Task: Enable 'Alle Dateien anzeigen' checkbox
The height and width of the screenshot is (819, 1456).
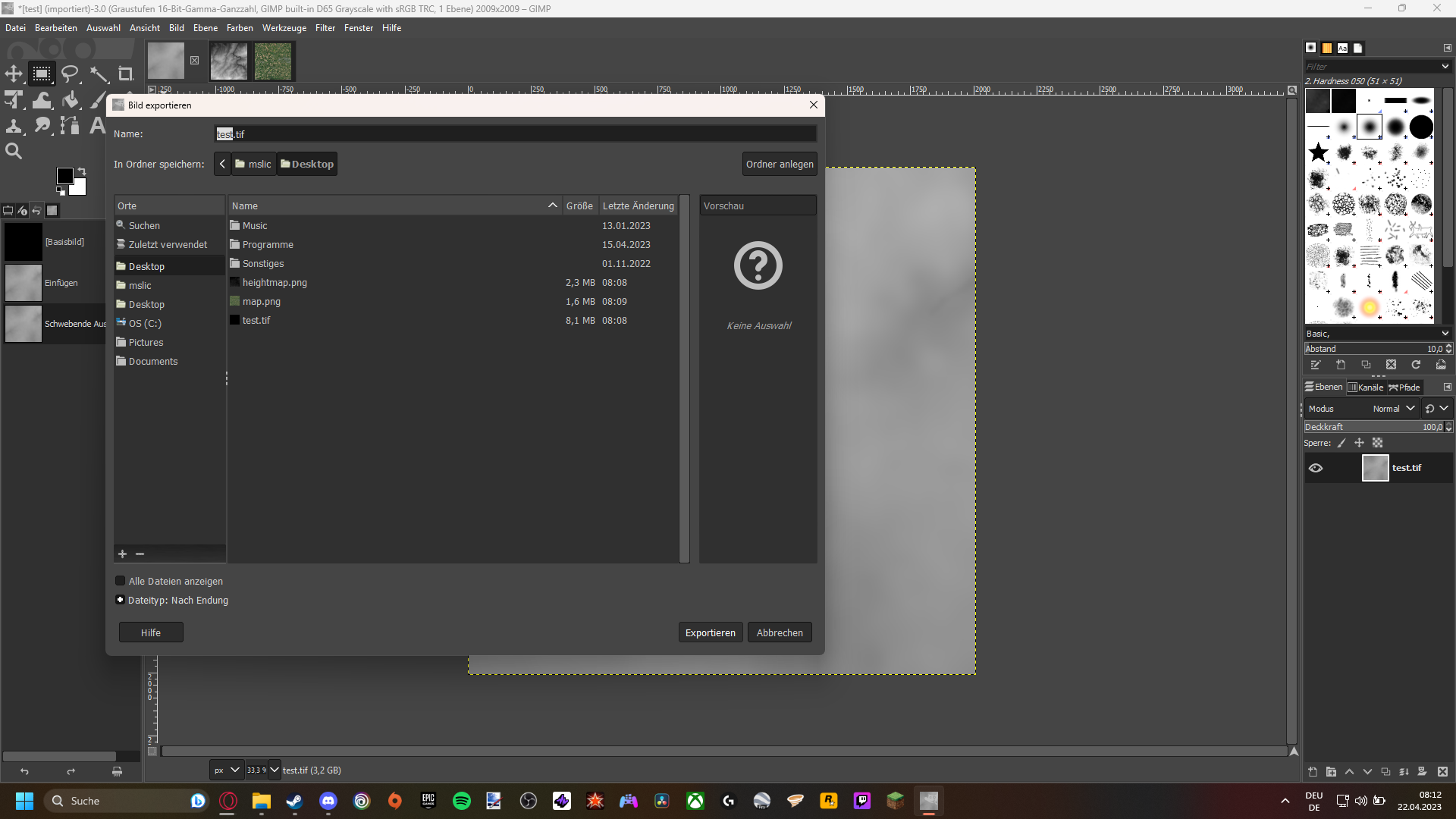Action: click(x=120, y=581)
